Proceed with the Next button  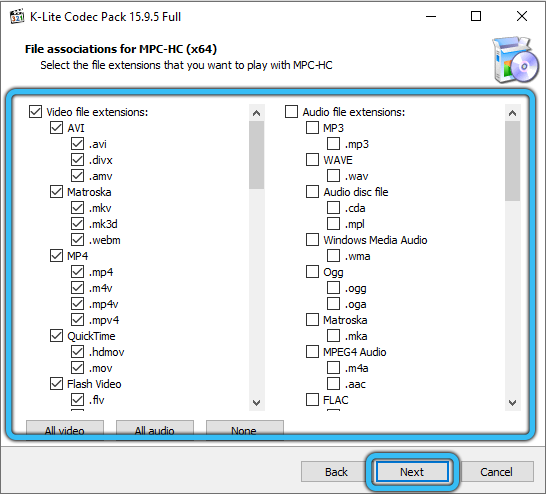point(412,472)
